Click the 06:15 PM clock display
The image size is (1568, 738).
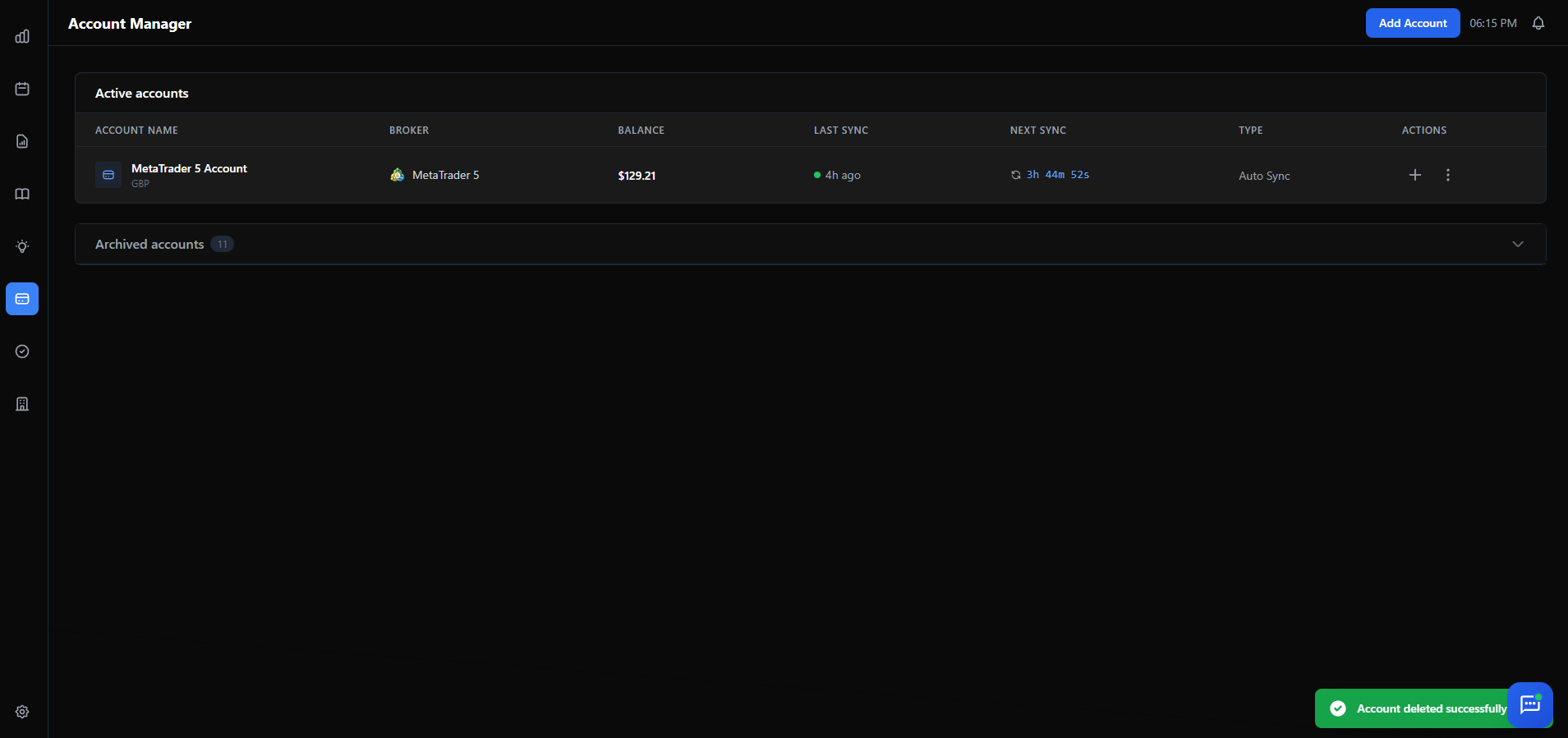tap(1493, 23)
